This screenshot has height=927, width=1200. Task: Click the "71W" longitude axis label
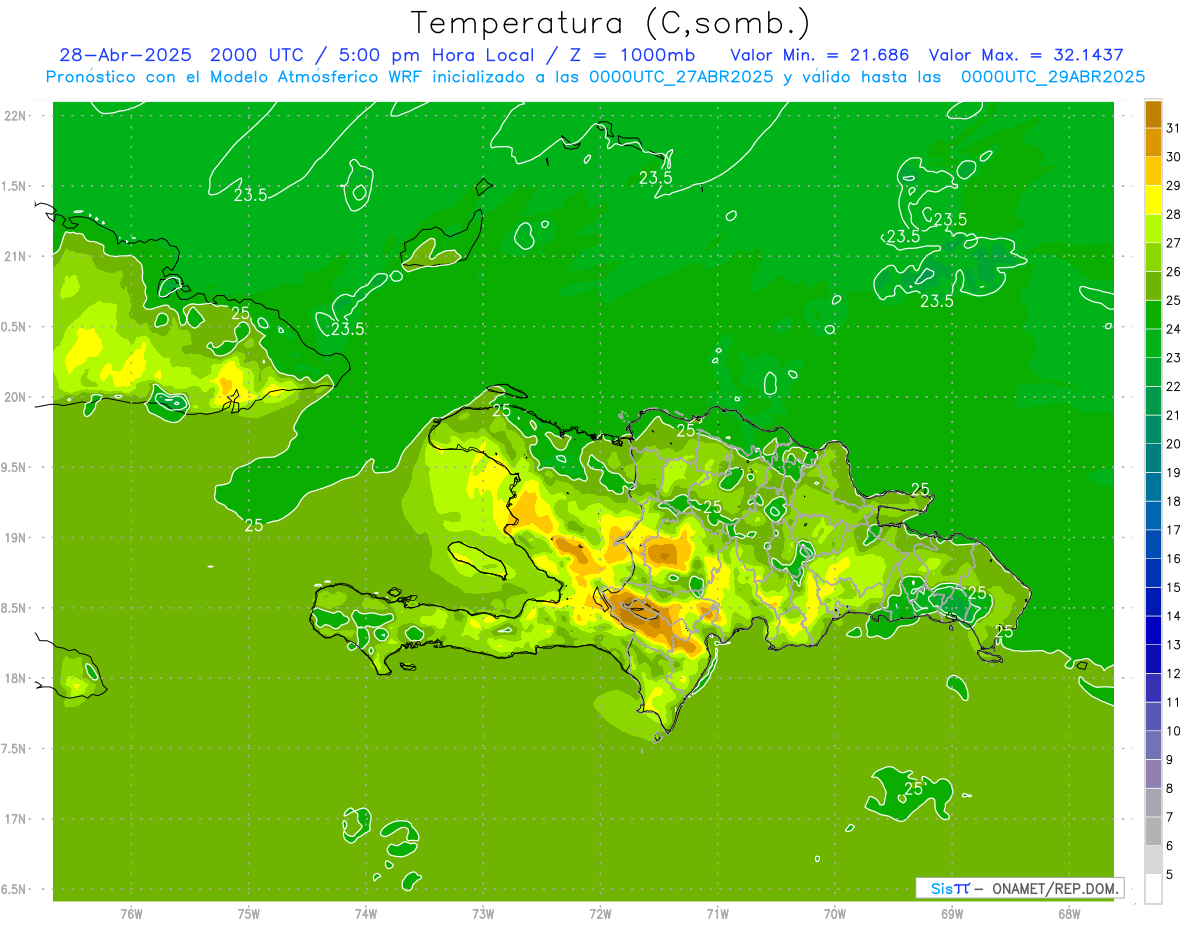pyautogui.click(x=717, y=913)
